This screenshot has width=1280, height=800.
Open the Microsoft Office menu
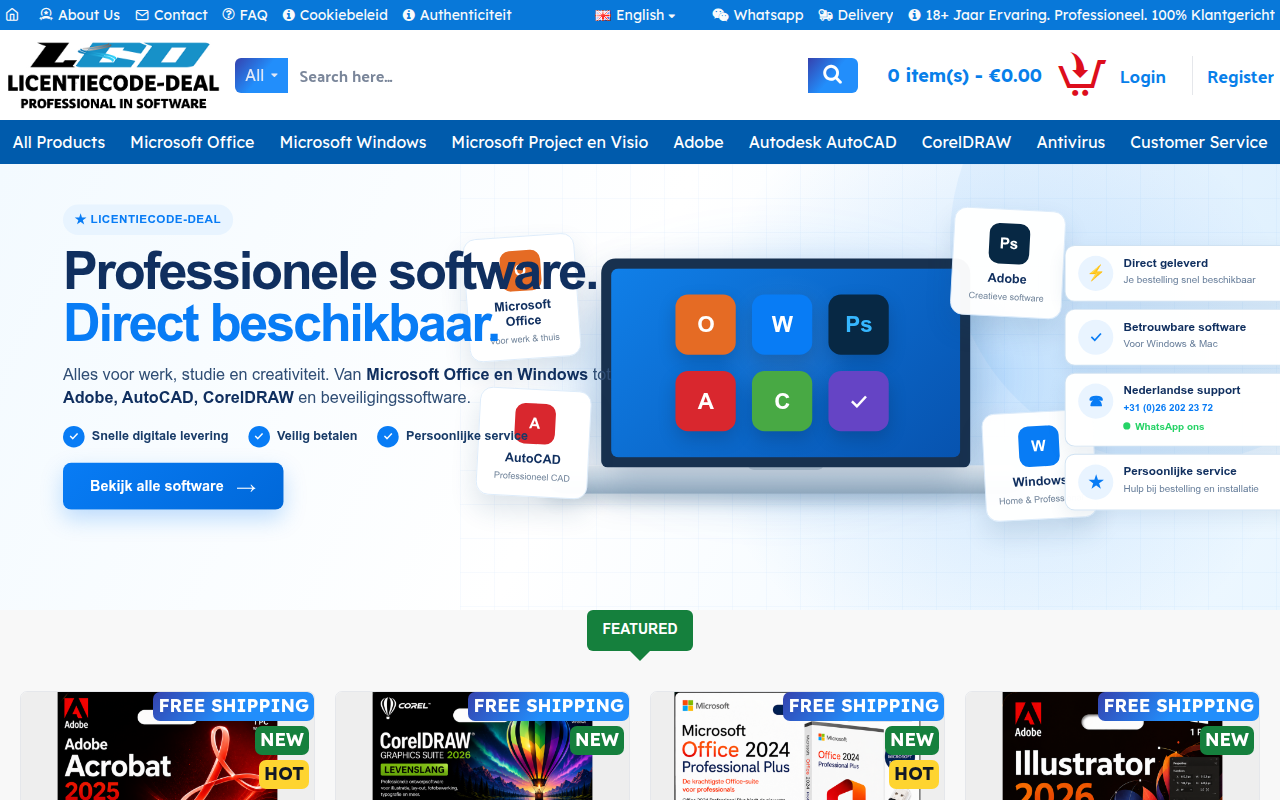click(x=192, y=142)
